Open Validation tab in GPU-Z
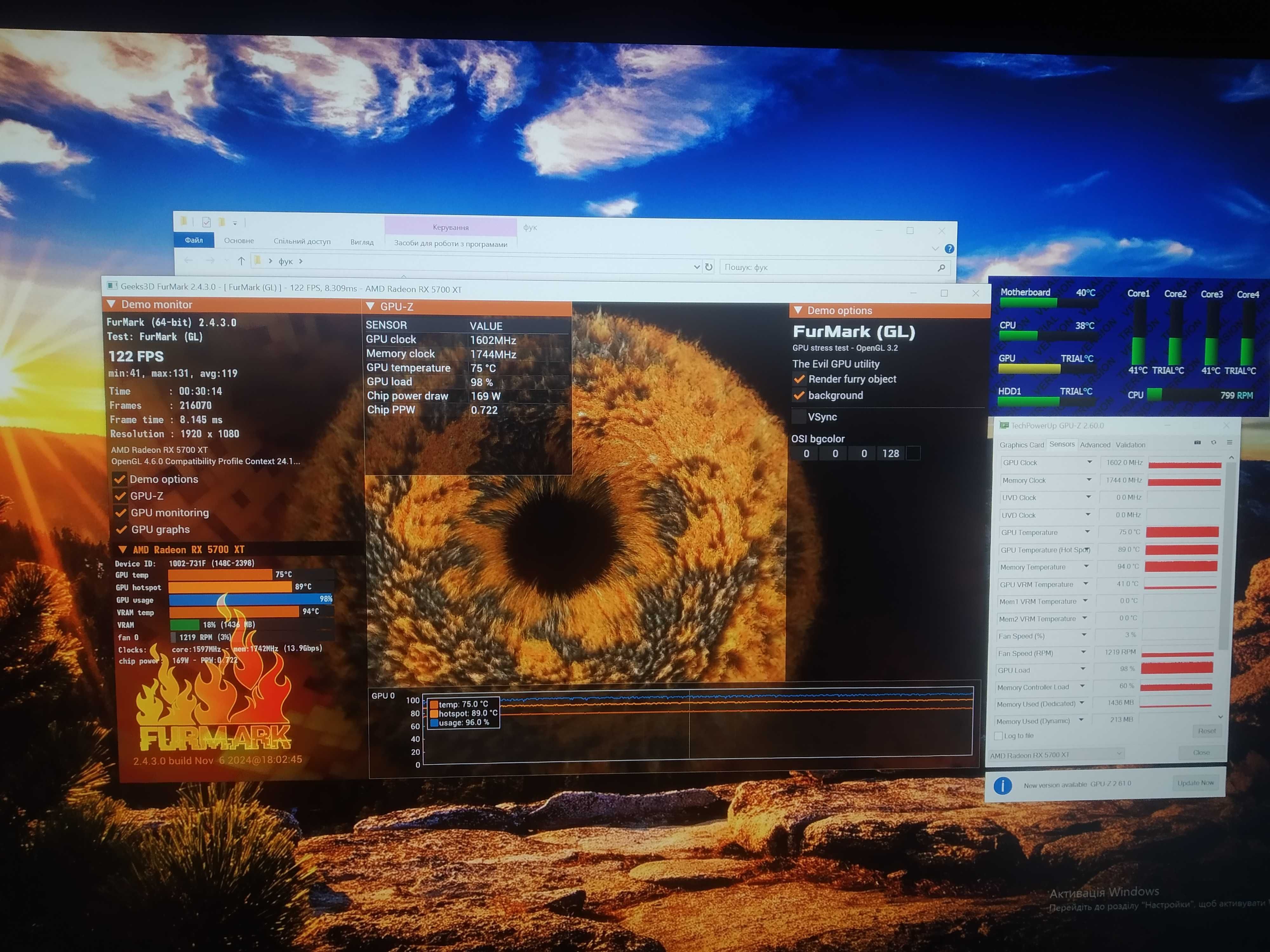This screenshot has height=952, width=1270. pos(1131,445)
